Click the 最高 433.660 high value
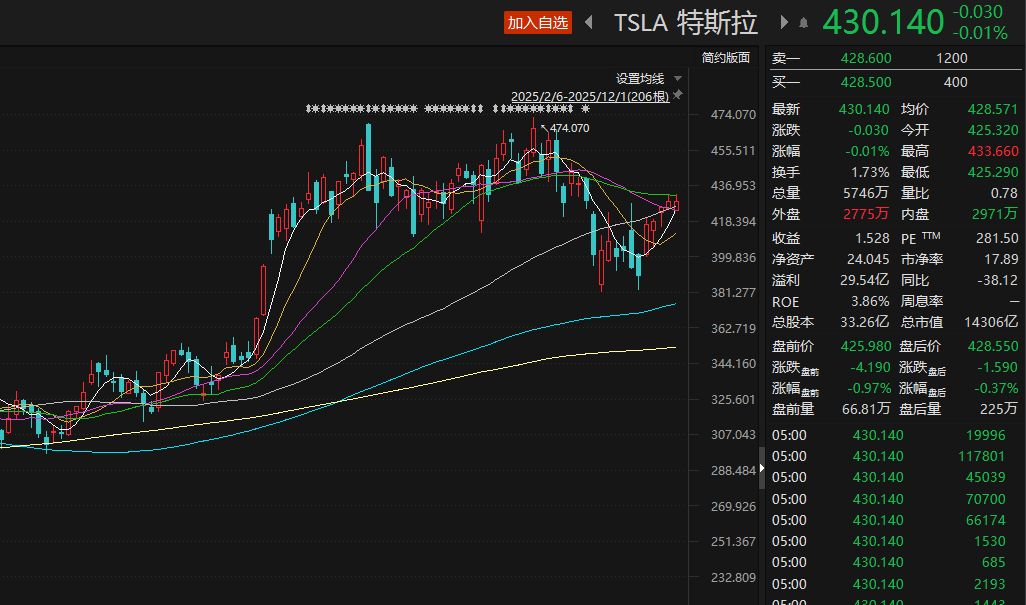 tap(993, 151)
